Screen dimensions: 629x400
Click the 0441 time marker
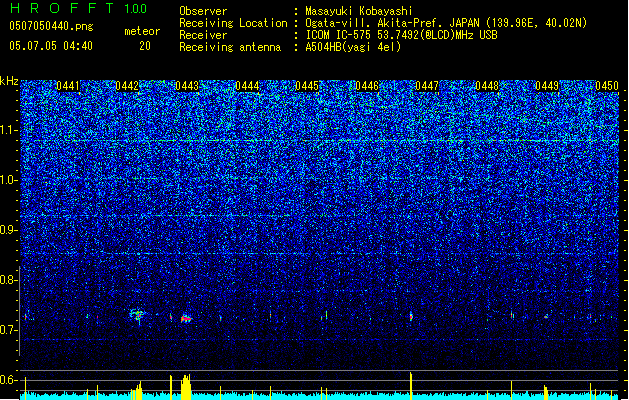coord(68,86)
